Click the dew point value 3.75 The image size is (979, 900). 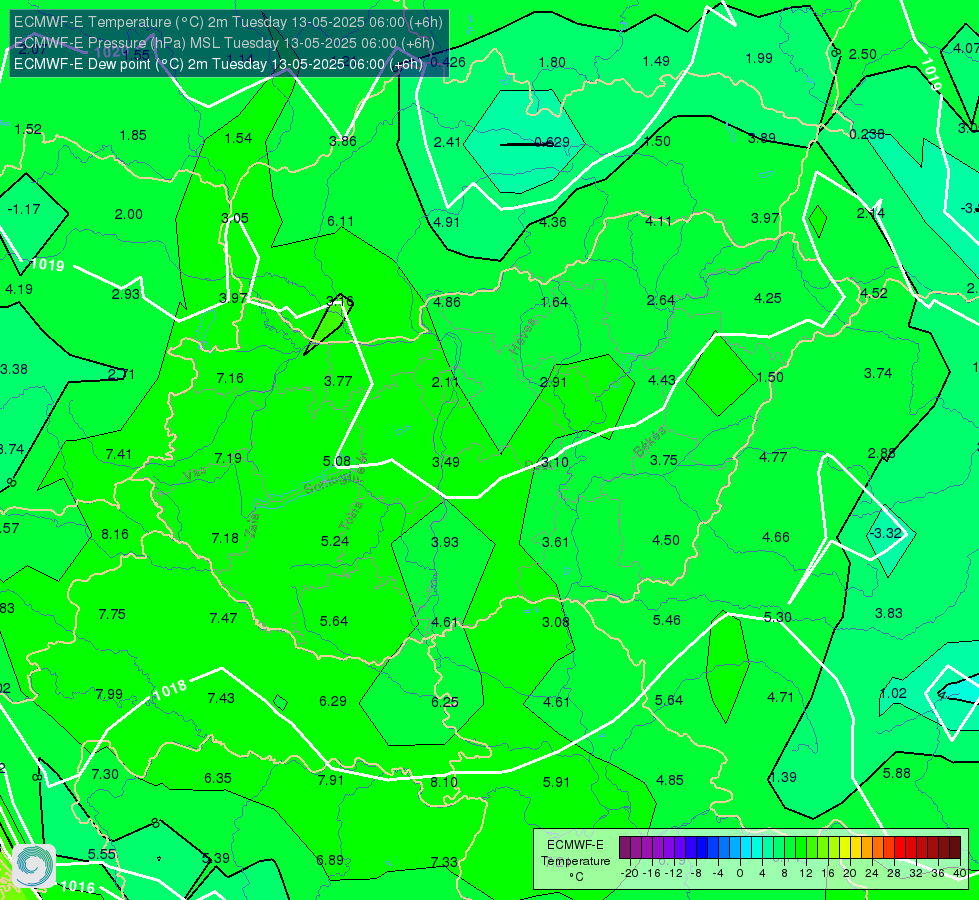pos(663,460)
